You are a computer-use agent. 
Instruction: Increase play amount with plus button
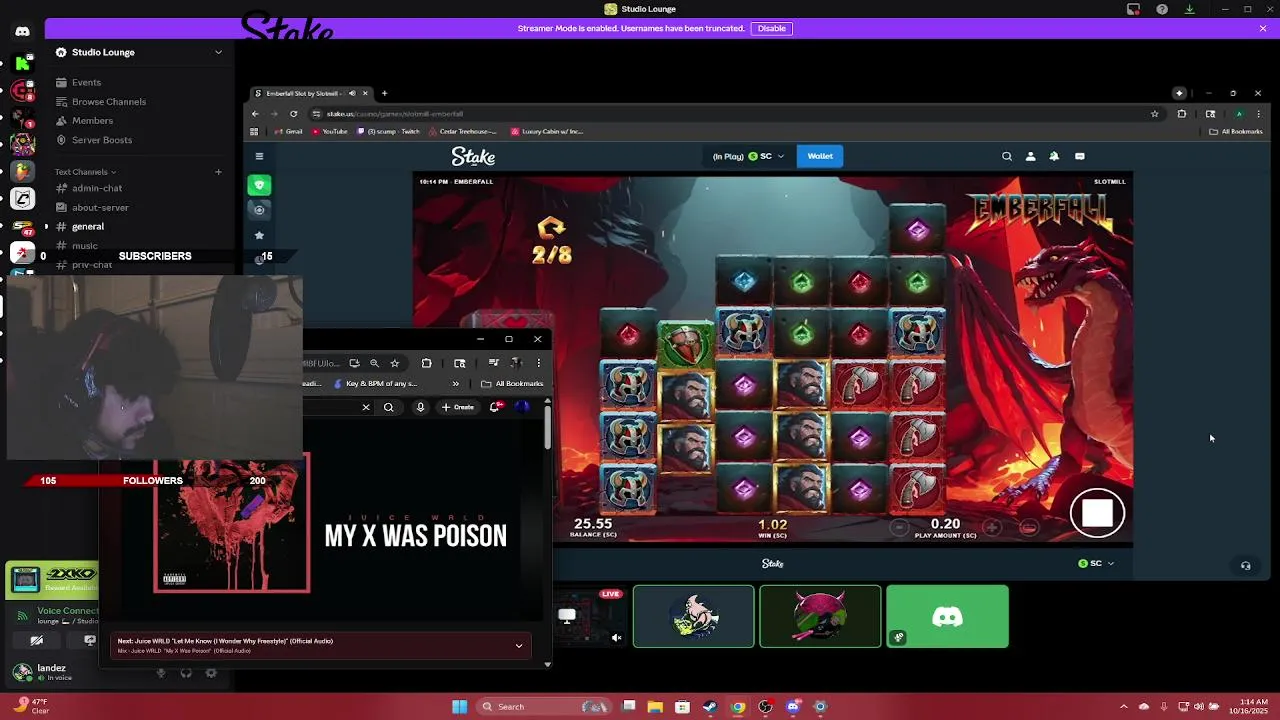pos(991,527)
